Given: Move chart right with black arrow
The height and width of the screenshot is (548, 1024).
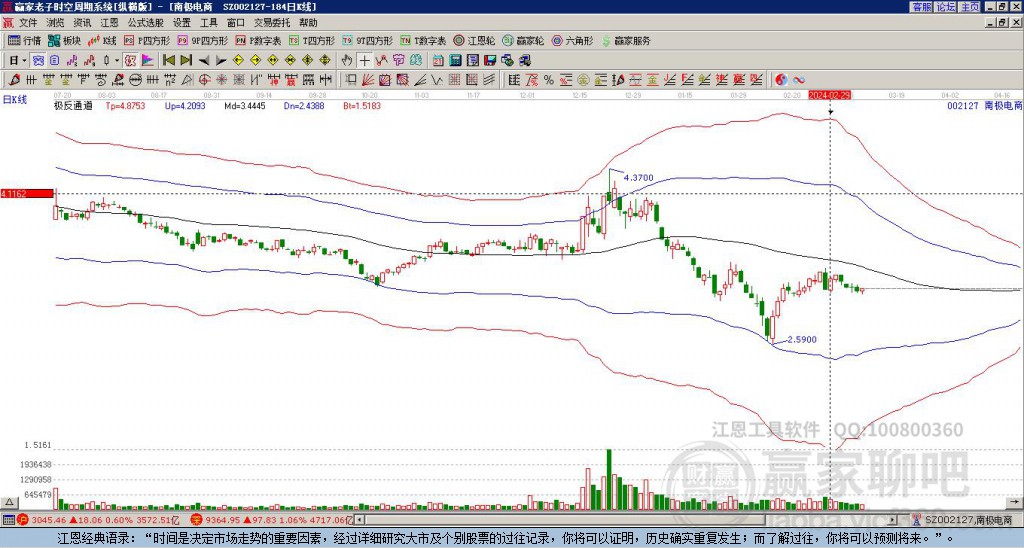Looking at the screenshot, I should pyautogui.click(x=221, y=60).
